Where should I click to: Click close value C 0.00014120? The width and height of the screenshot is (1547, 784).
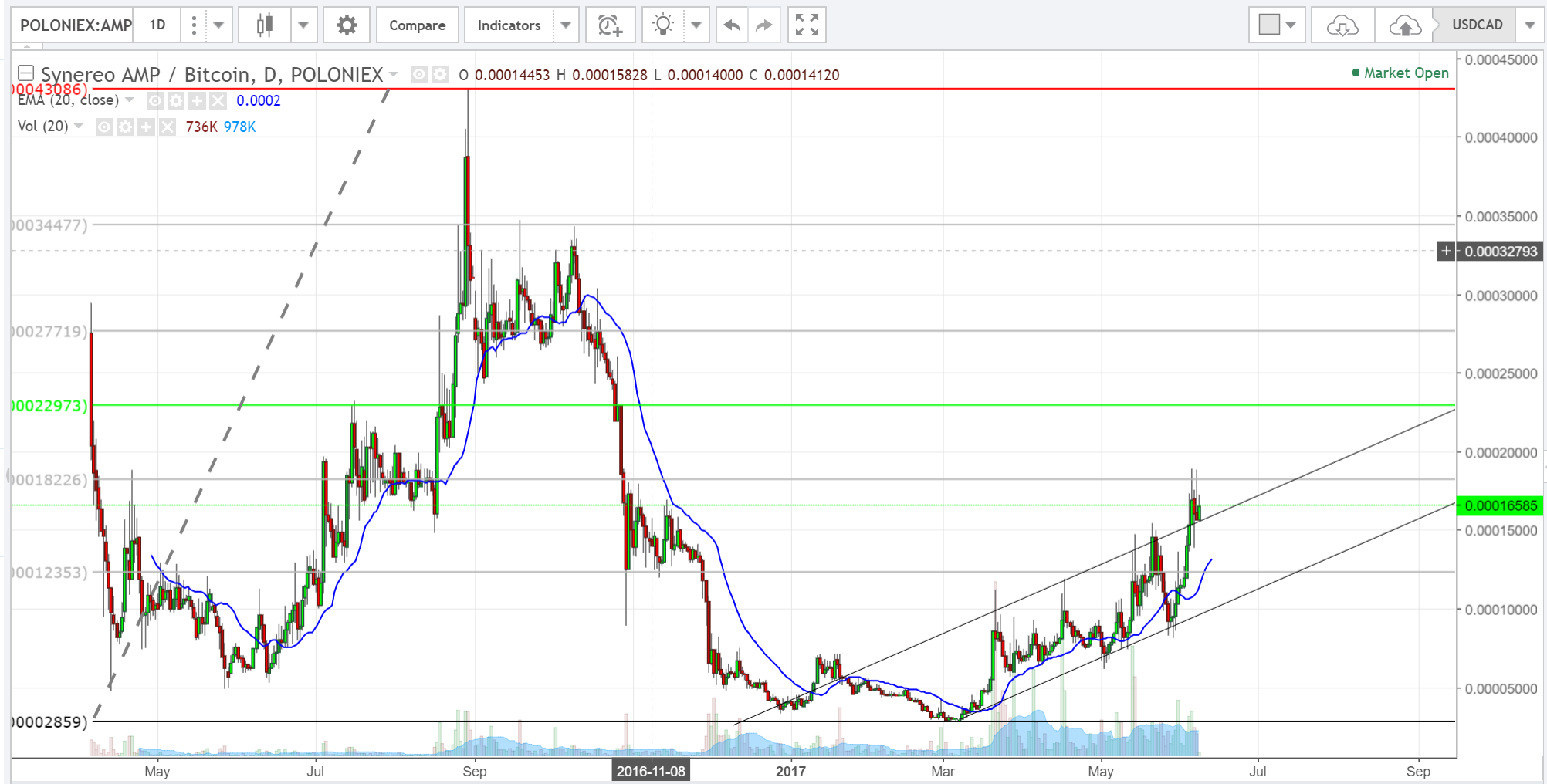point(794,75)
